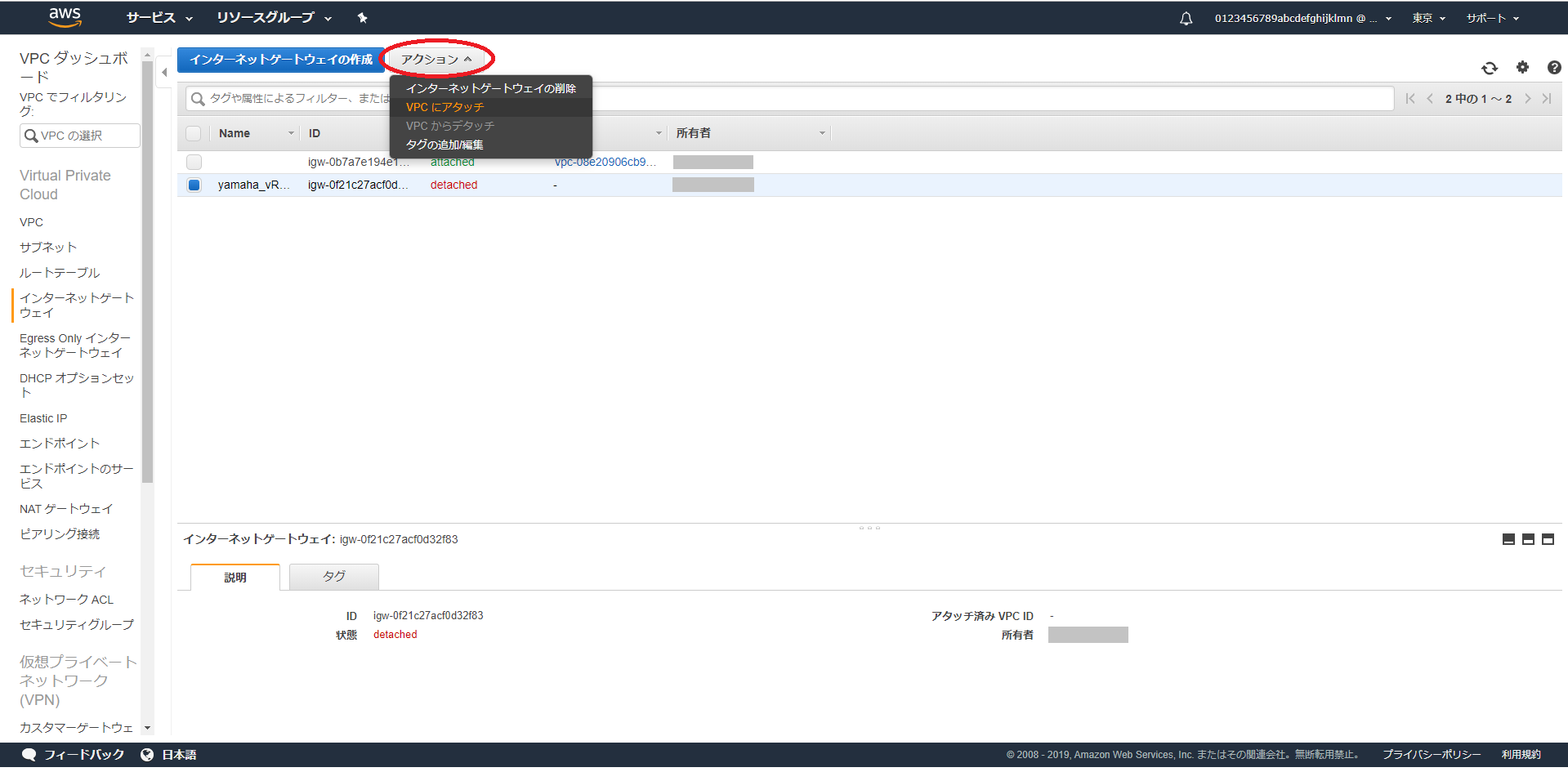
Task: Open the vpc-08e20906cb9 link
Action: coord(605,162)
